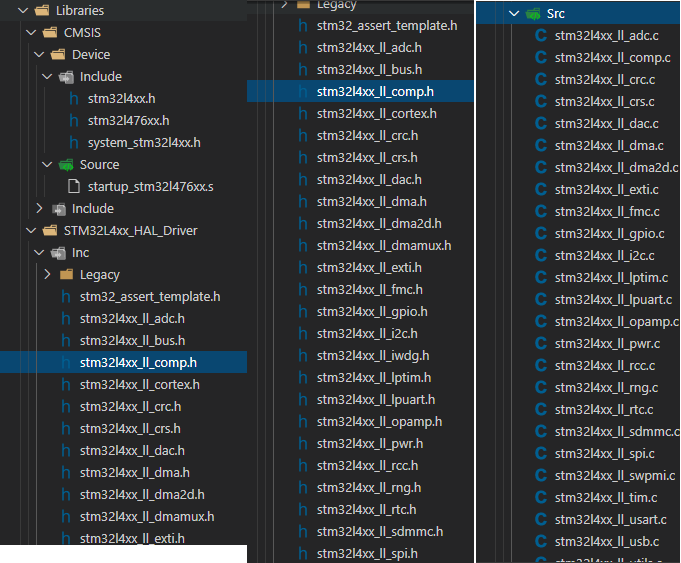Collapse the CMSIS folder chevron
The height and width of the screenshot is (563, 681).
tap(31, 33)
